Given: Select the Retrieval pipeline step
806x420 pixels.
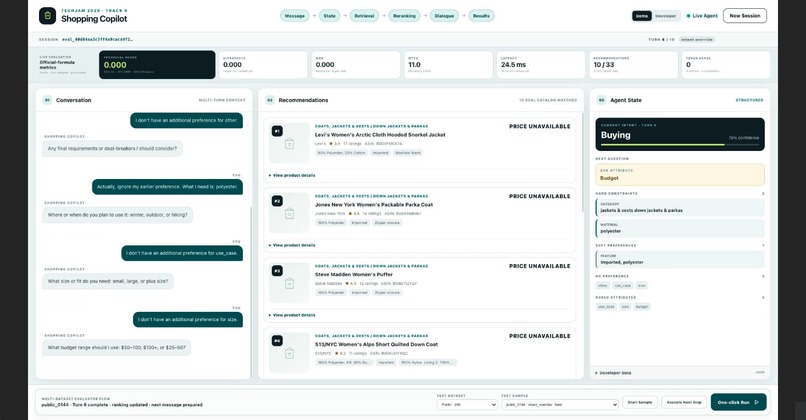Looking at the screenshot, I should [x=364, y=16].
